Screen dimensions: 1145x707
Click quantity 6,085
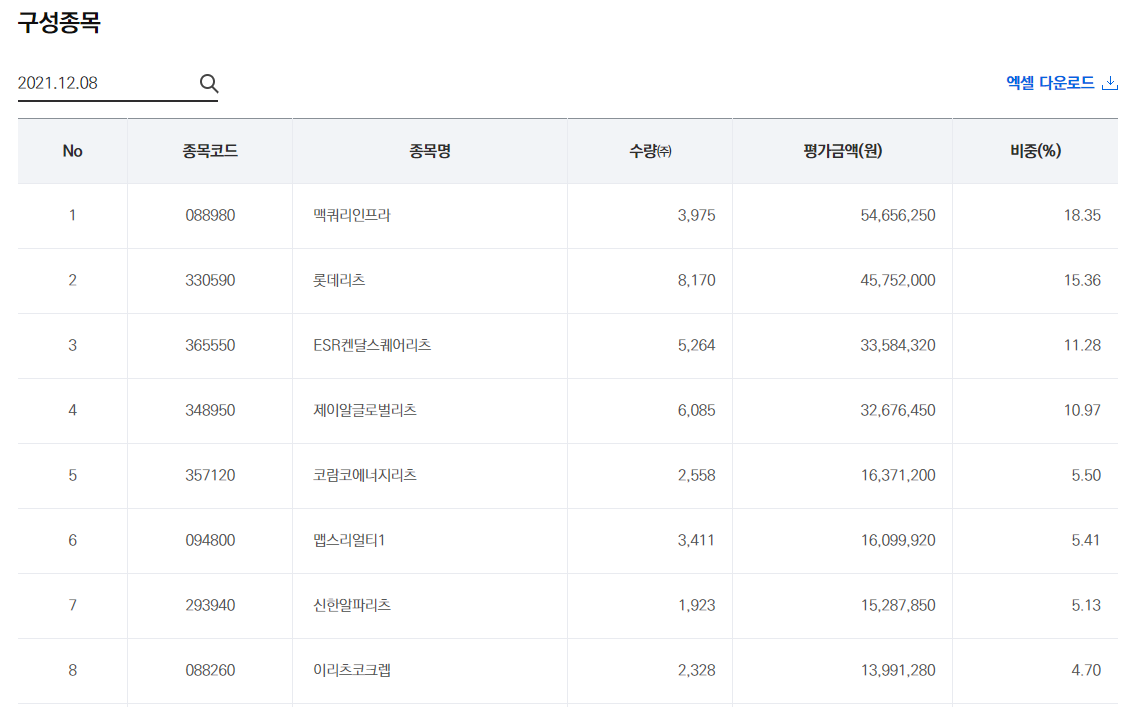pos(697,410)
